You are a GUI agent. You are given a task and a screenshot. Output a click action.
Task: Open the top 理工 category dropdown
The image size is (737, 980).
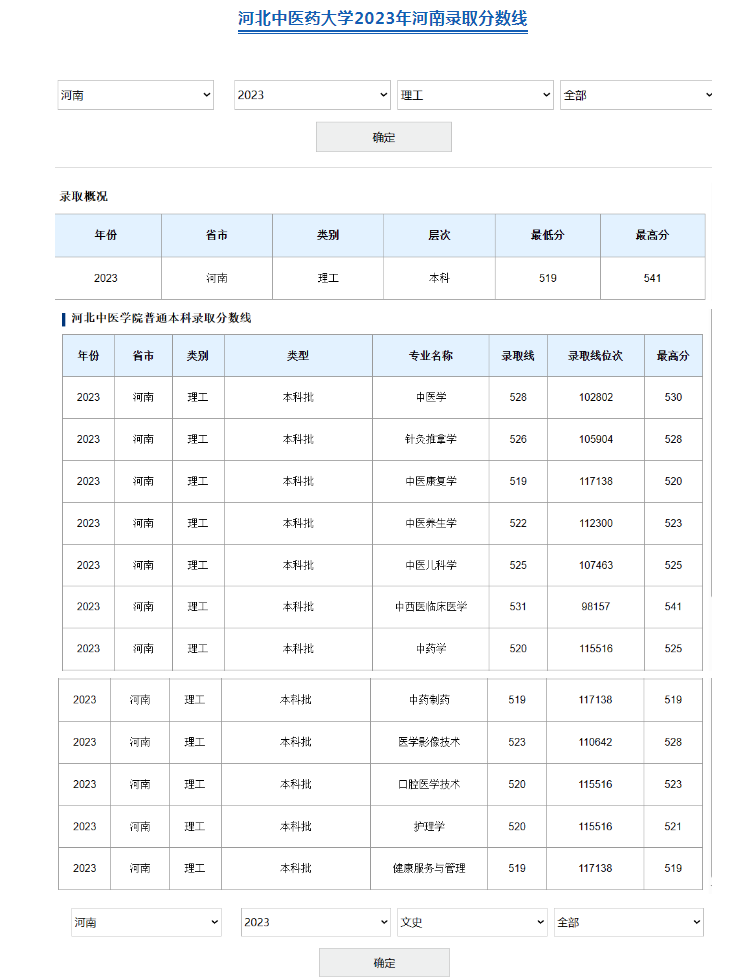click(475, 95)
